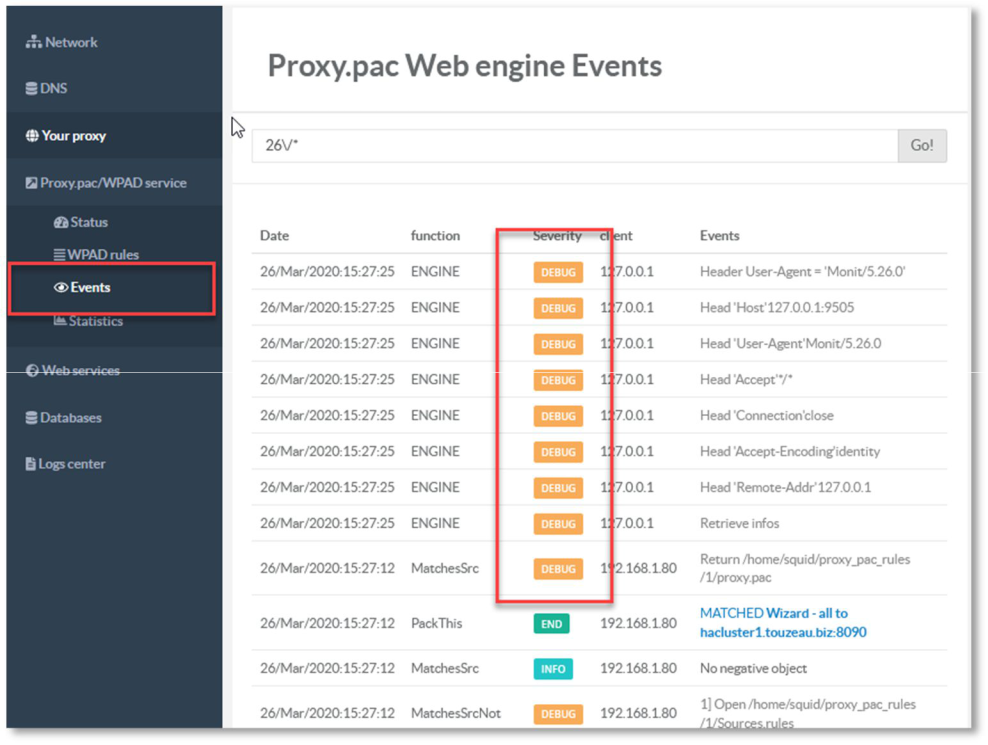Image resolution: width=988 pixels, height=745 pixels.
Task: Click the Statistics chart icon
Action: (x=60, y=321)
